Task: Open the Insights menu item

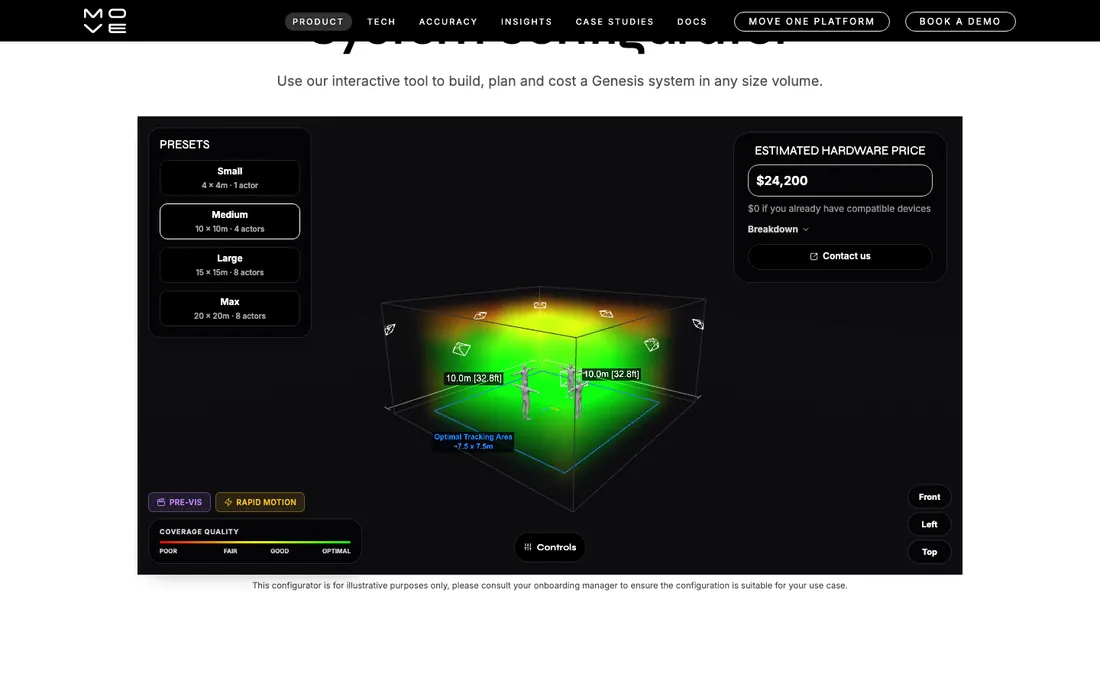Action: pyautogui.click(x=526, y=22)
